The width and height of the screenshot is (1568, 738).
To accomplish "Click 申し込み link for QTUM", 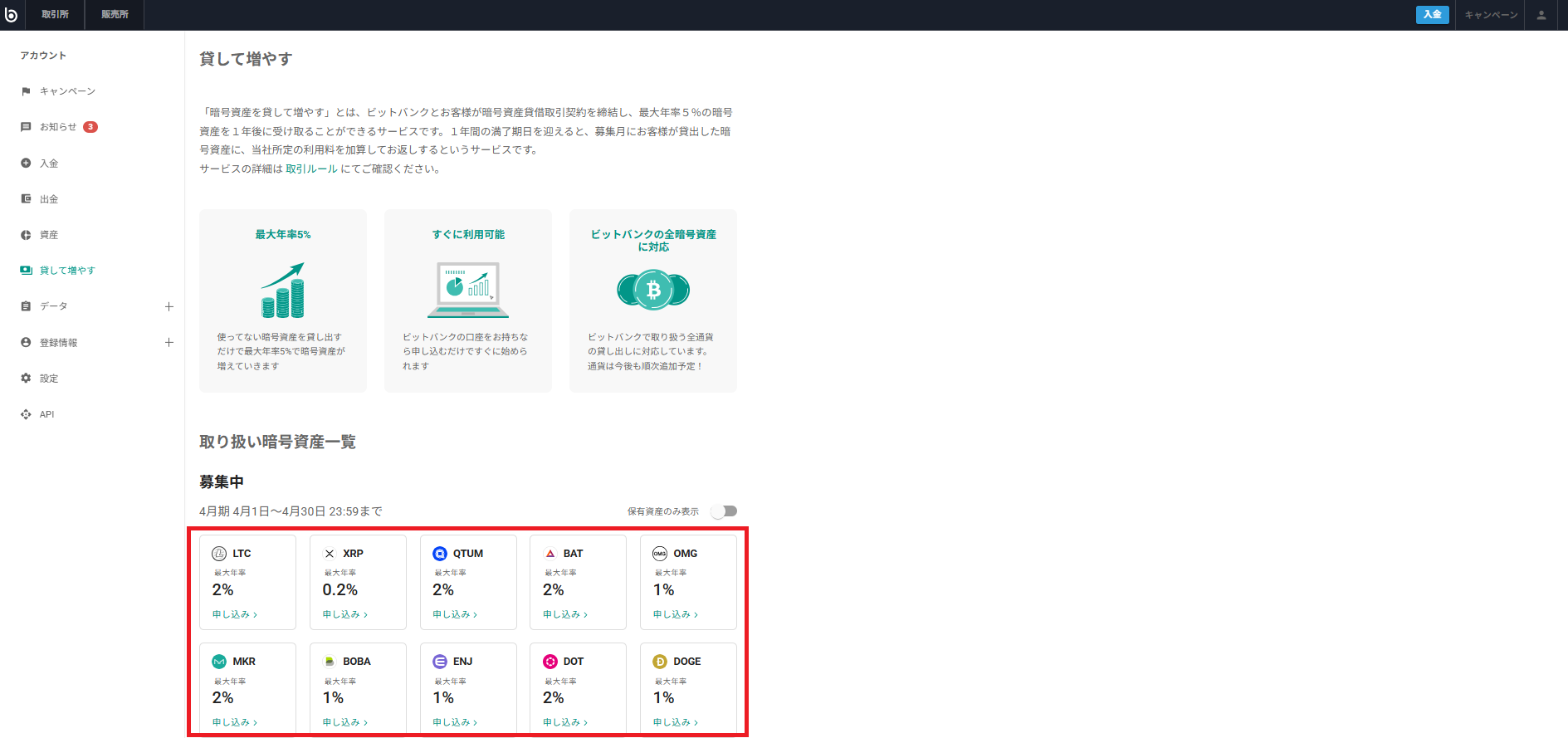I will (x=455, y=614).
